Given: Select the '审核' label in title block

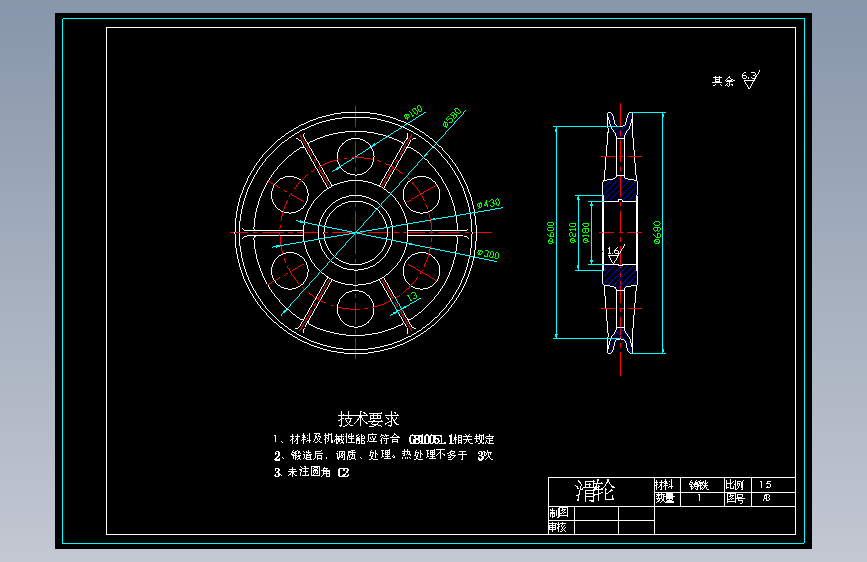Looking at the screenshot, I should pyautogui.click(x=558, y=527).
